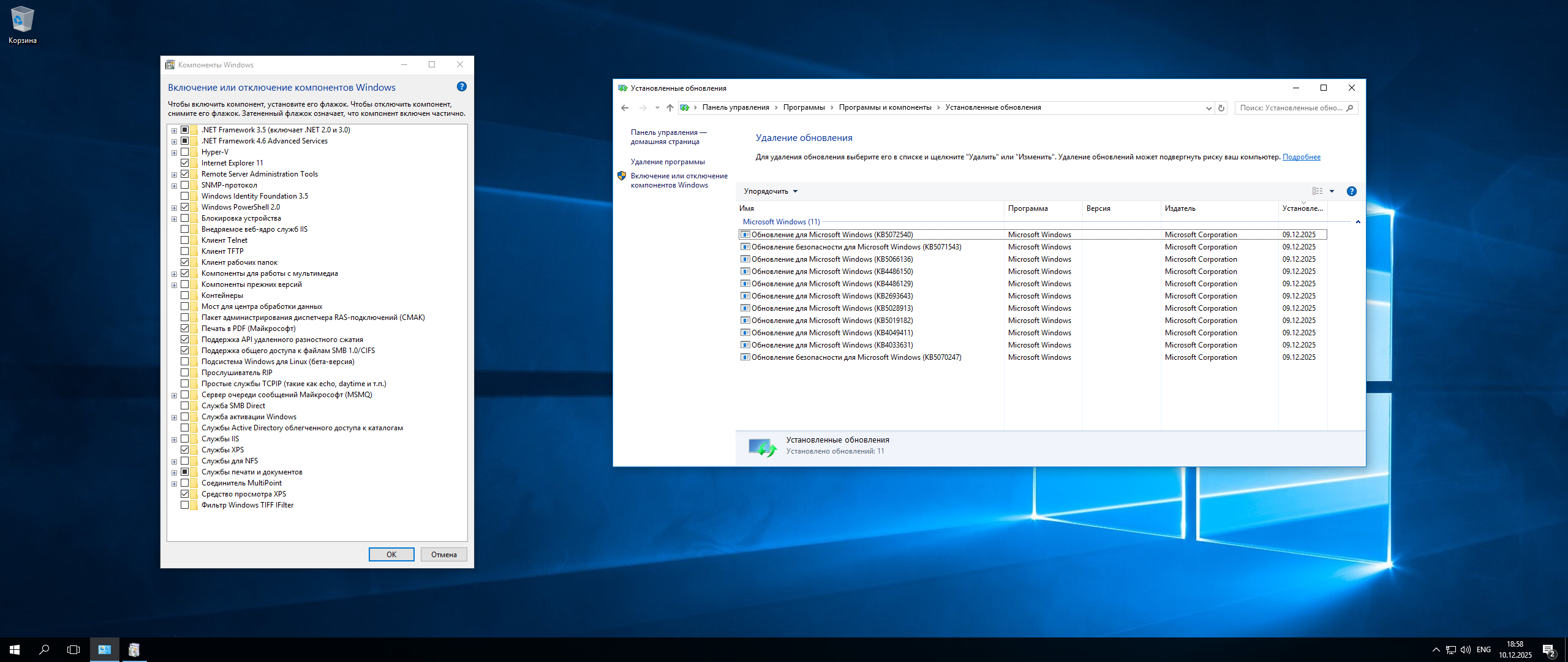Collapse the Microsoft Windows (11) group
1568x662 pixels.
[1358, 222]
